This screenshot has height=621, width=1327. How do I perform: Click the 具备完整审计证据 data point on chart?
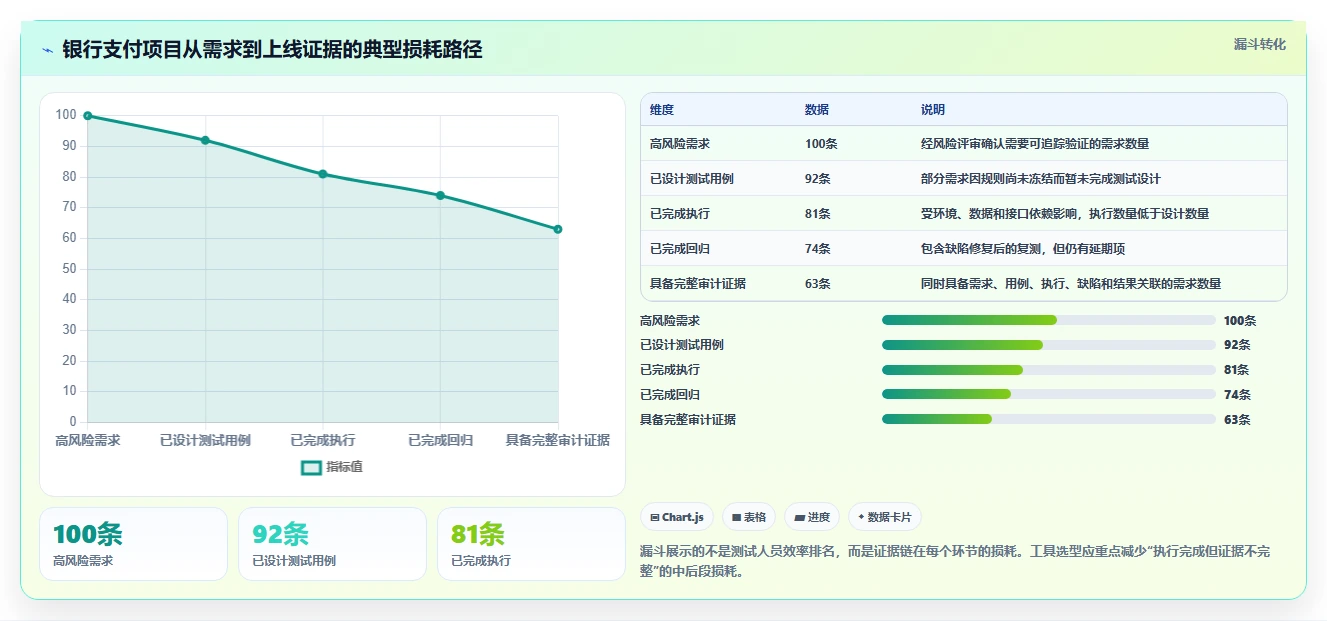pyautogui.click(x=558, y=229)
